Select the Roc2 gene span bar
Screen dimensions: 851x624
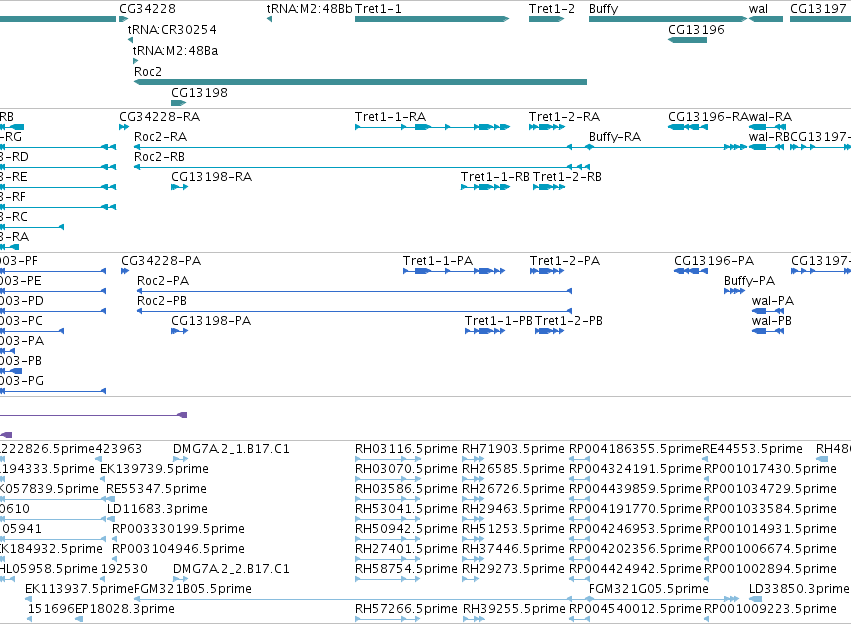tap(360, 82)
